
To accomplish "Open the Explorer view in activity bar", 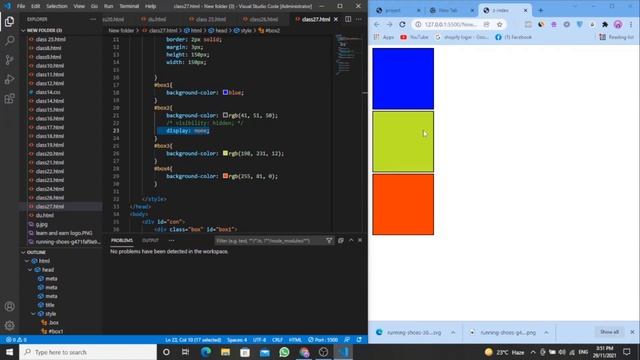I will click(9, 21).
